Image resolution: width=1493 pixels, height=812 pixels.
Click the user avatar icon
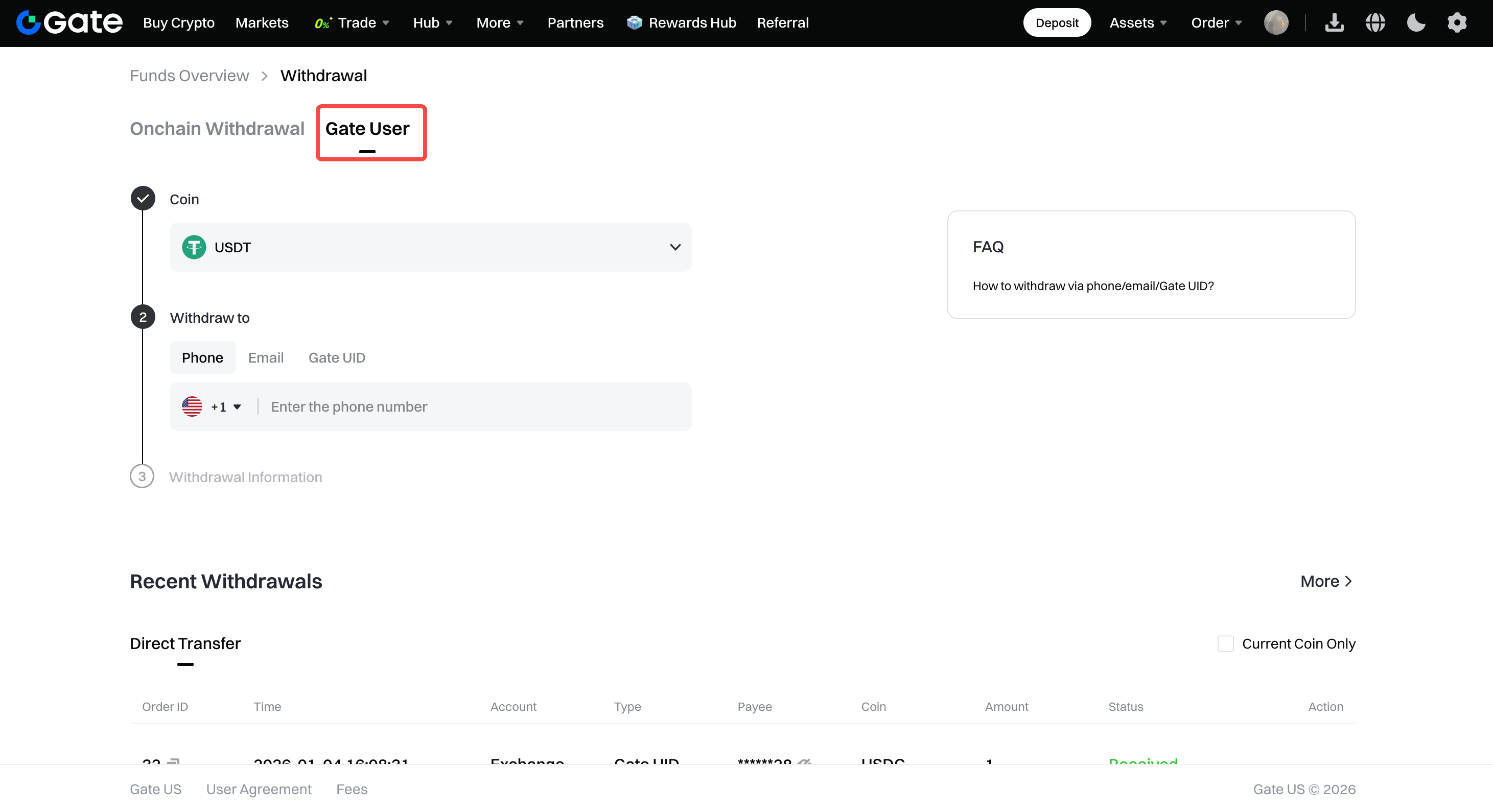(1276, 22)
